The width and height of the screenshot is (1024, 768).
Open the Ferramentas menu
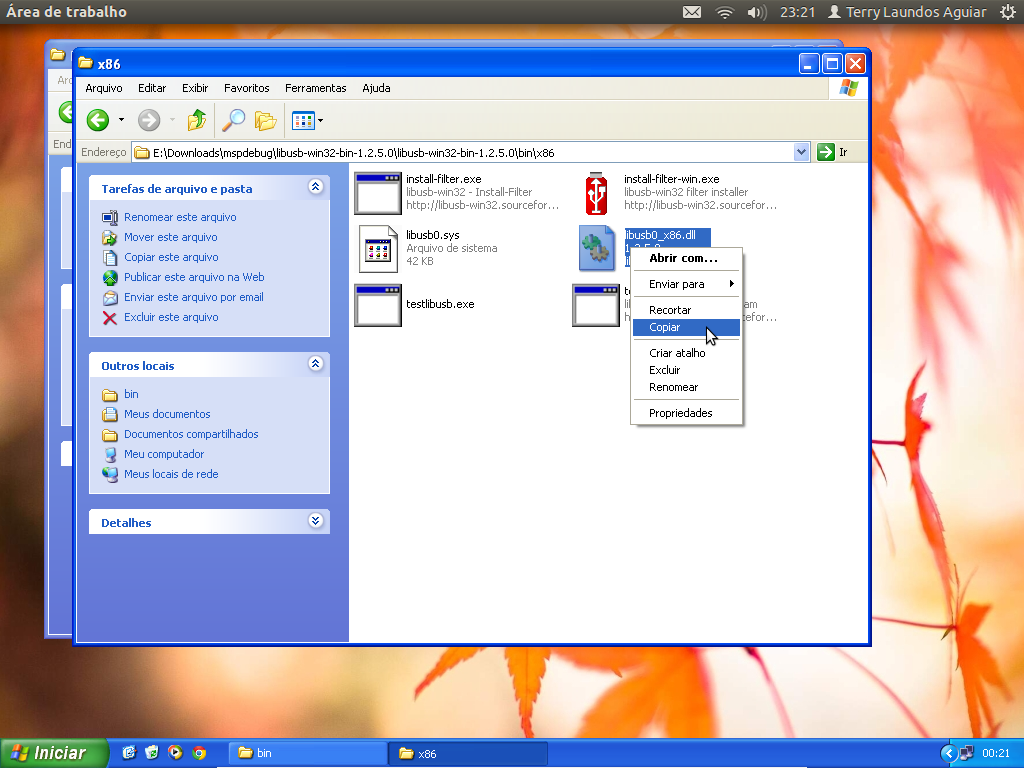click(315, 88)
